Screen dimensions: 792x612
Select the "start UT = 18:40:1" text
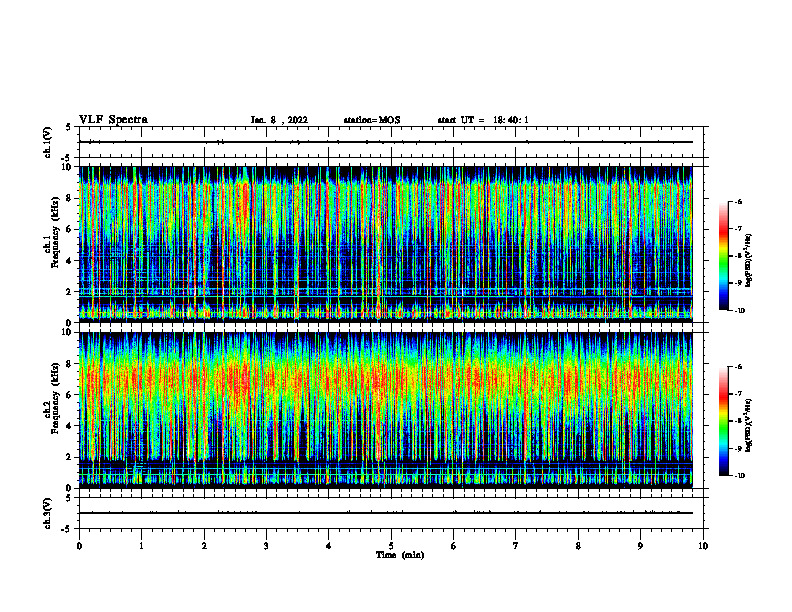coord(483,120)
